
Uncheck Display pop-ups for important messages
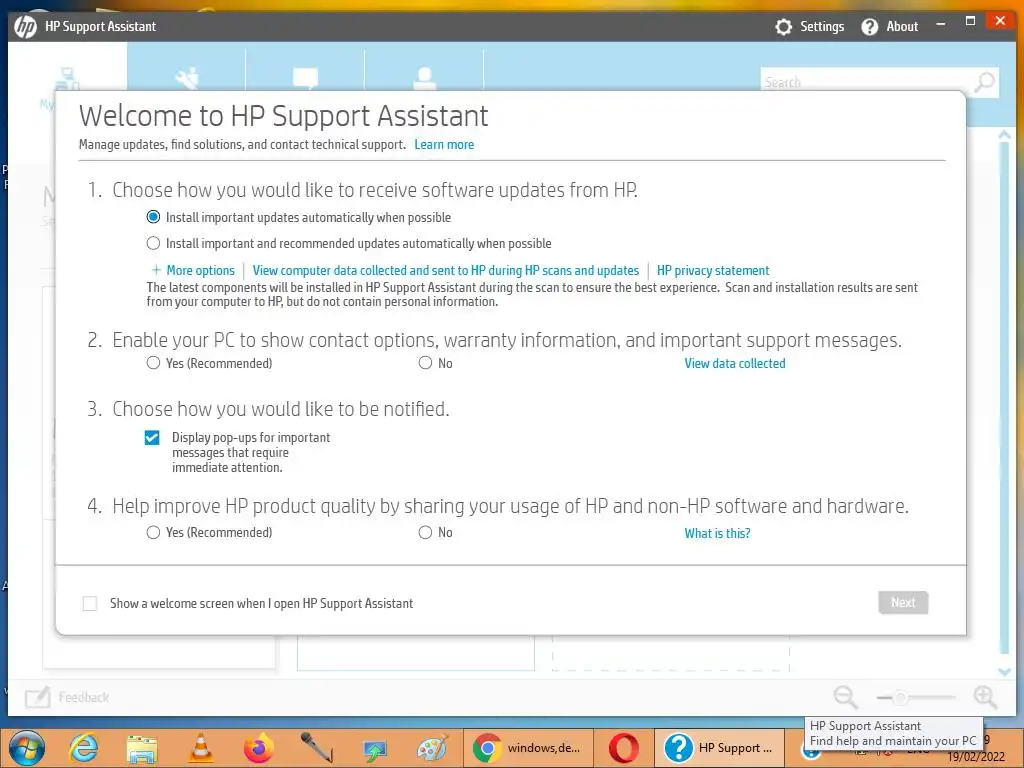tap(152, 438)
